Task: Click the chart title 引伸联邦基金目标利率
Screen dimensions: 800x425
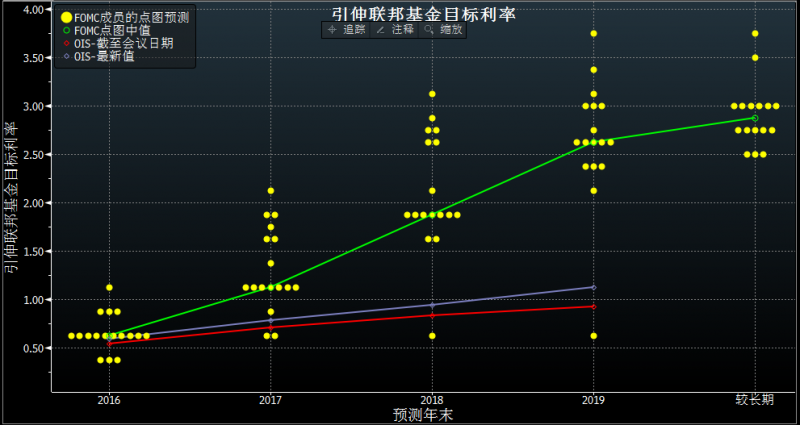Action: (423, 14)
